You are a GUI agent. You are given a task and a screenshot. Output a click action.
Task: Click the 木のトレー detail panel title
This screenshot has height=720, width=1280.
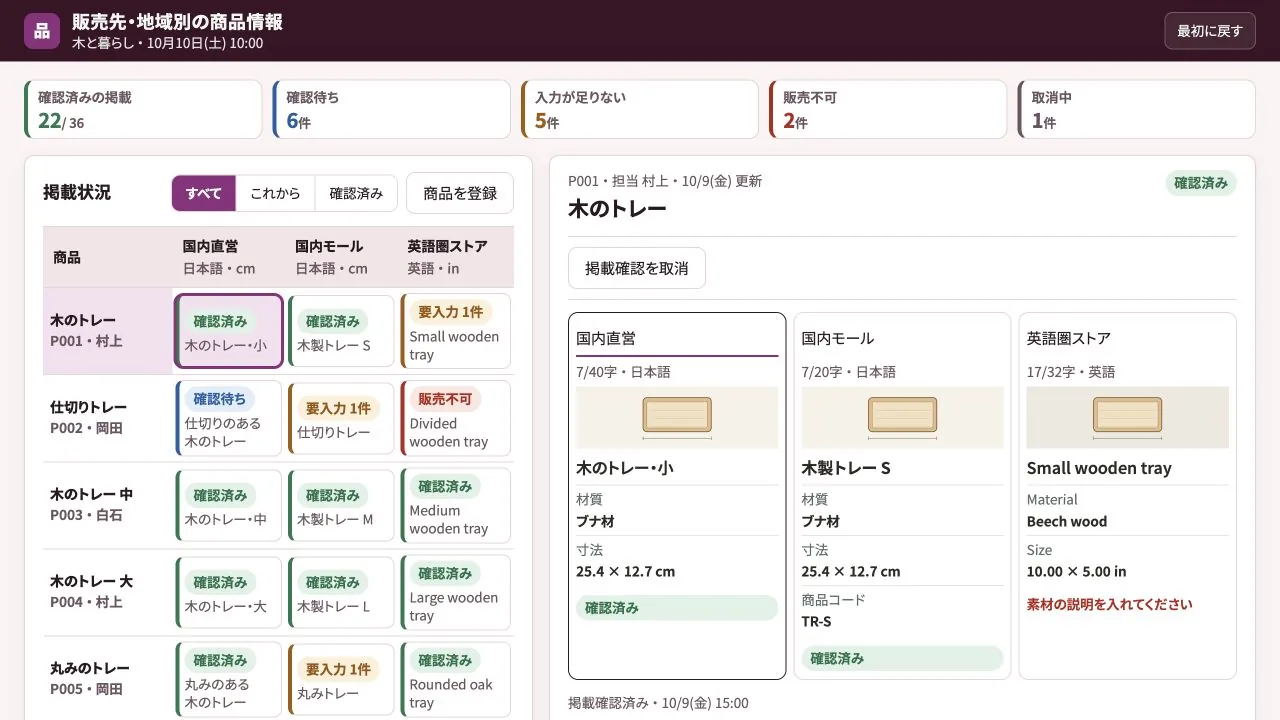coord(617,209)
